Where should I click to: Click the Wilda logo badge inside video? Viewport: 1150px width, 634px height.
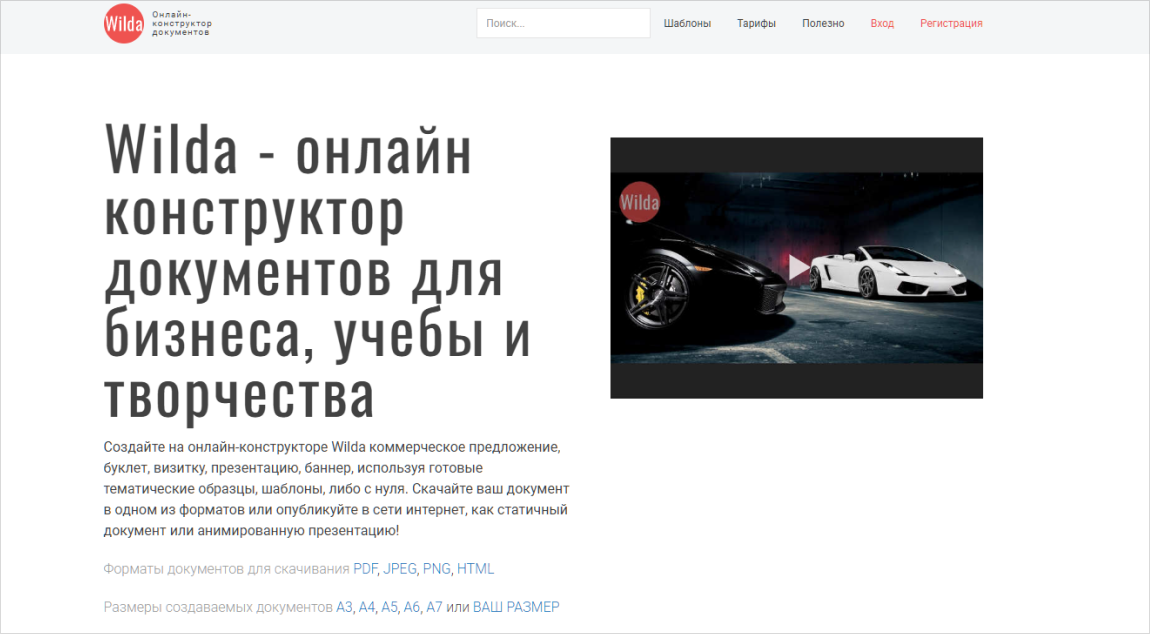click(640, 203)
